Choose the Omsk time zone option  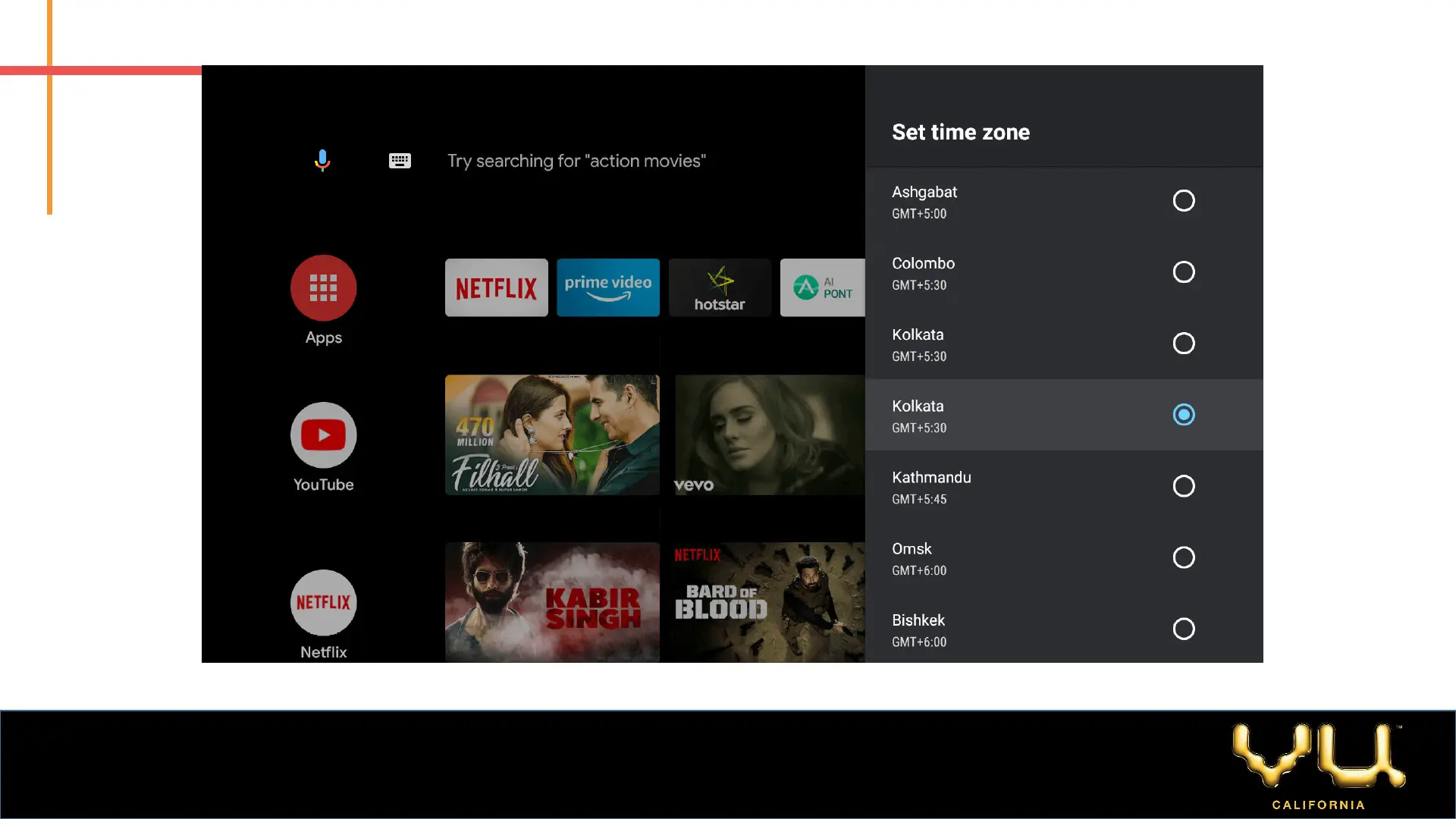click(x=1063, y=558)
